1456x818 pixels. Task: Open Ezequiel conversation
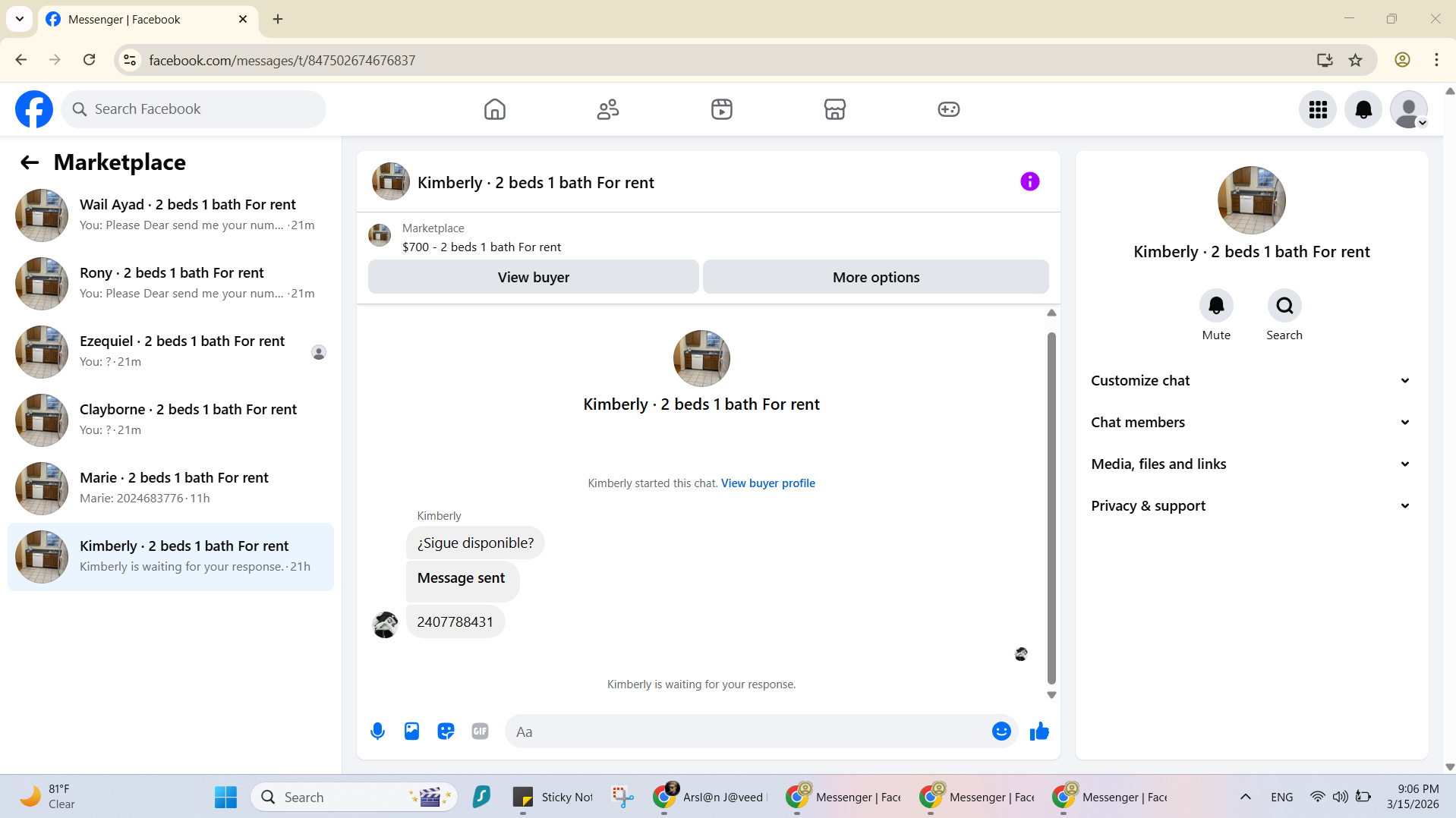[x=171, y=352]
